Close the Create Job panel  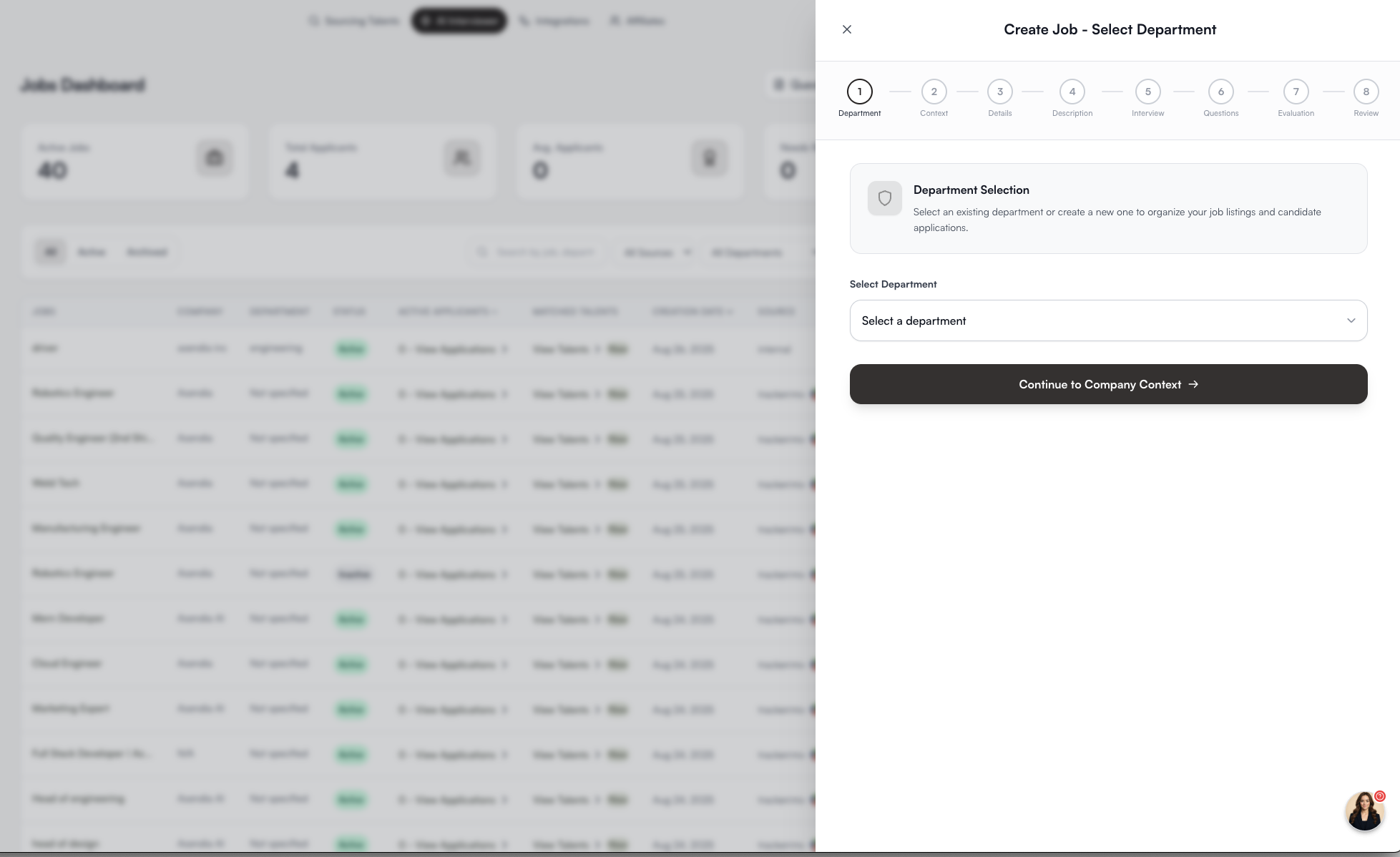coord(847,29)
